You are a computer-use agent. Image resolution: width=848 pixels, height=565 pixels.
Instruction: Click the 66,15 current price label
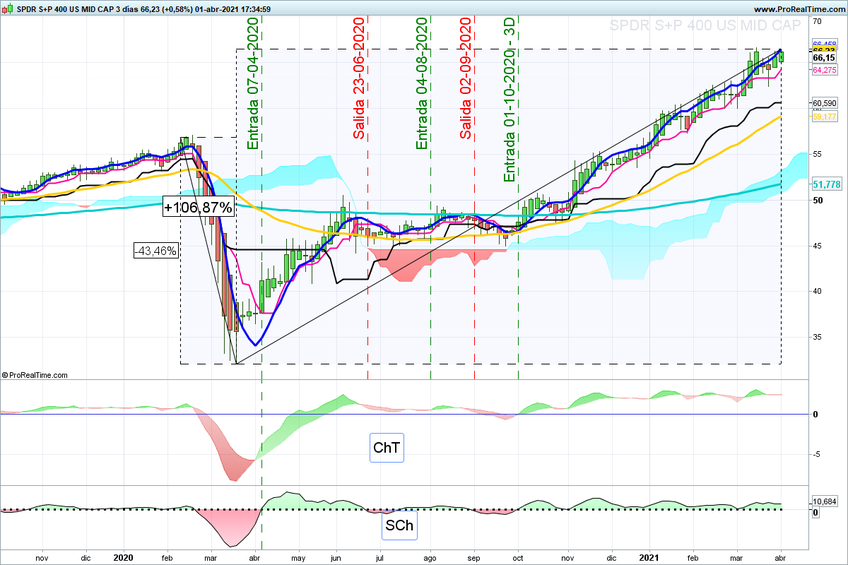824,58
